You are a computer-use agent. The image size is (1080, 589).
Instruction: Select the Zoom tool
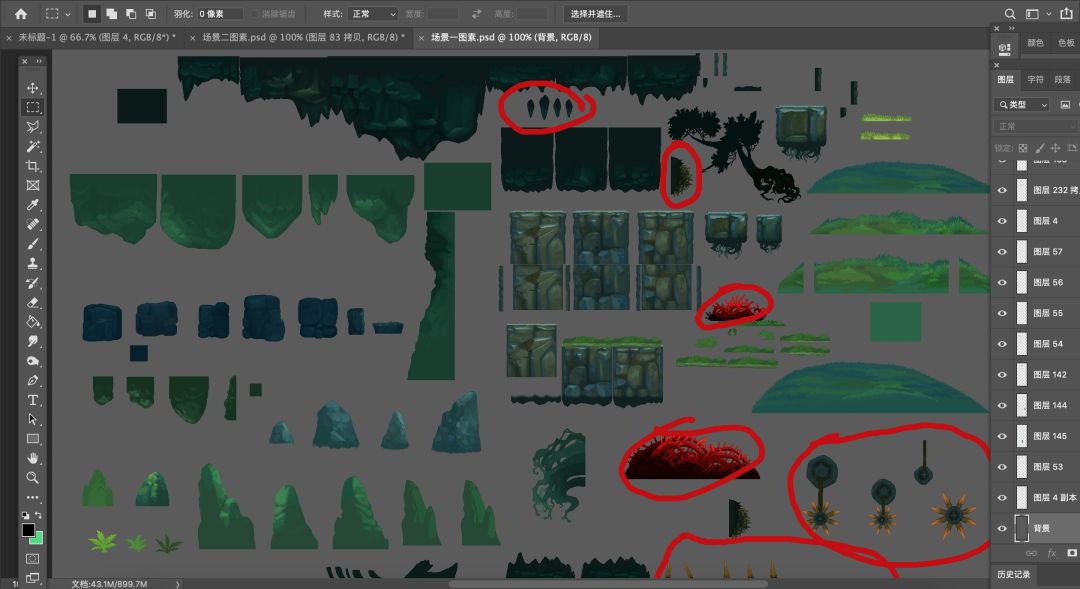[32, 477]
